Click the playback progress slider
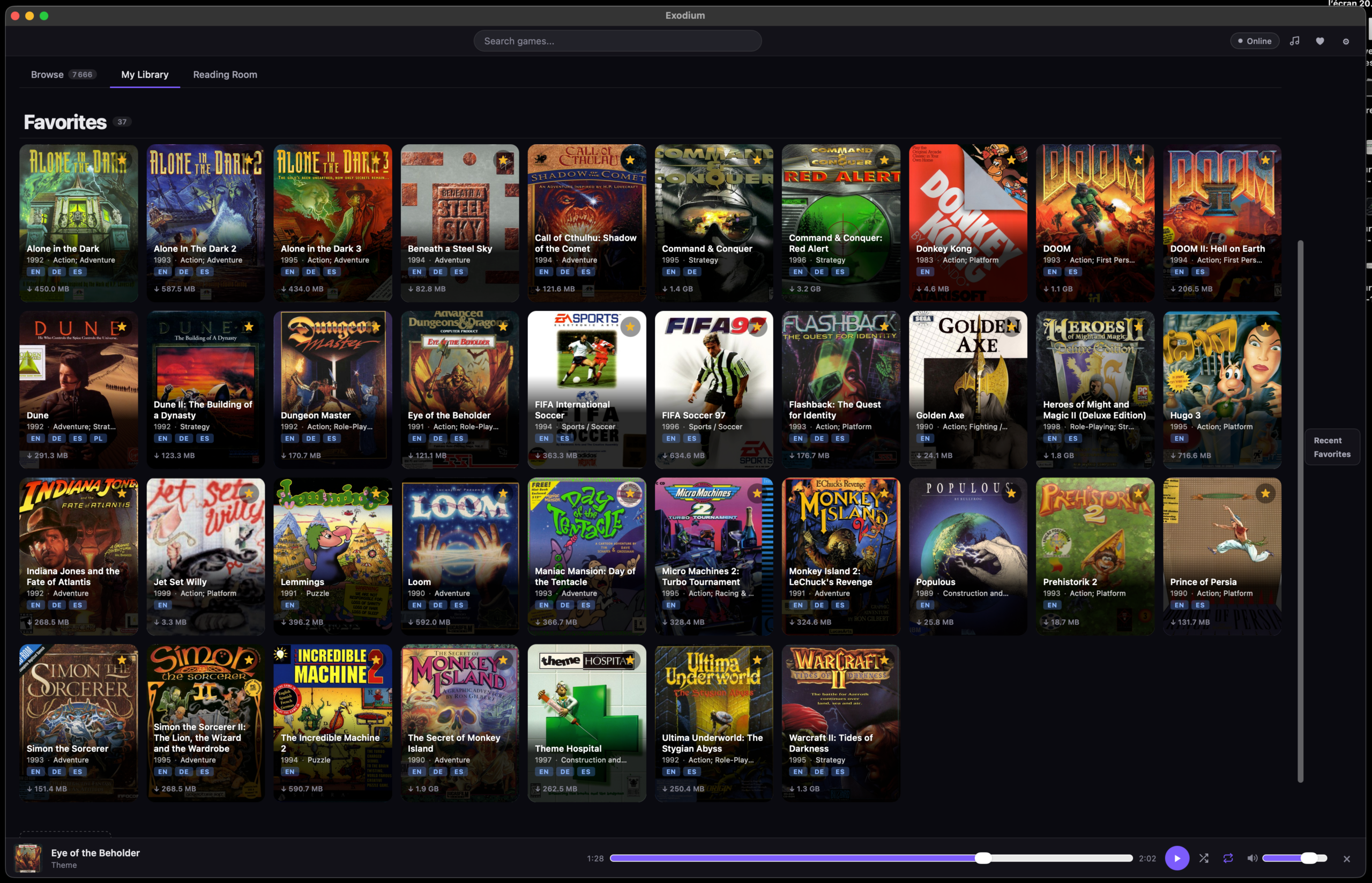Screen dimensions: 1372x883 click(870, 858)
